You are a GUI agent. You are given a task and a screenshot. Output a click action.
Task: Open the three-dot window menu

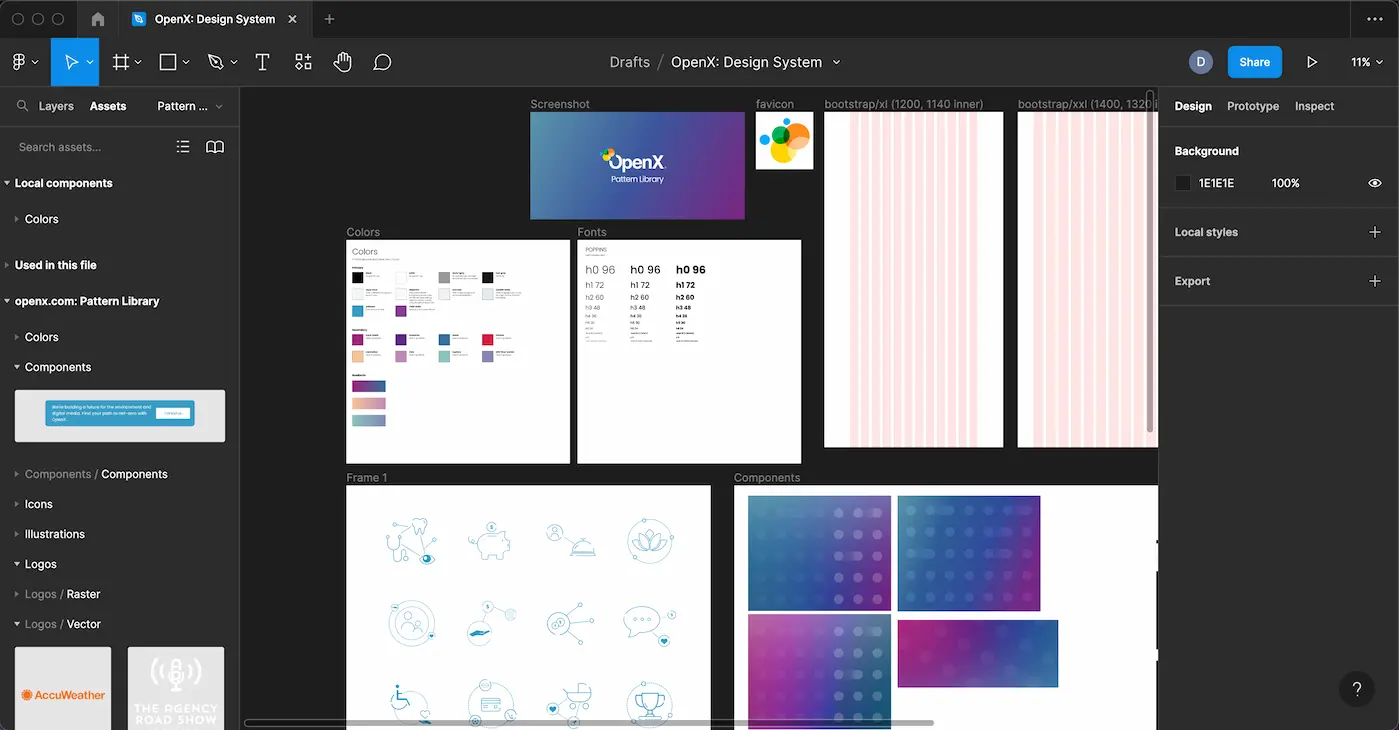coord(1374,19)
